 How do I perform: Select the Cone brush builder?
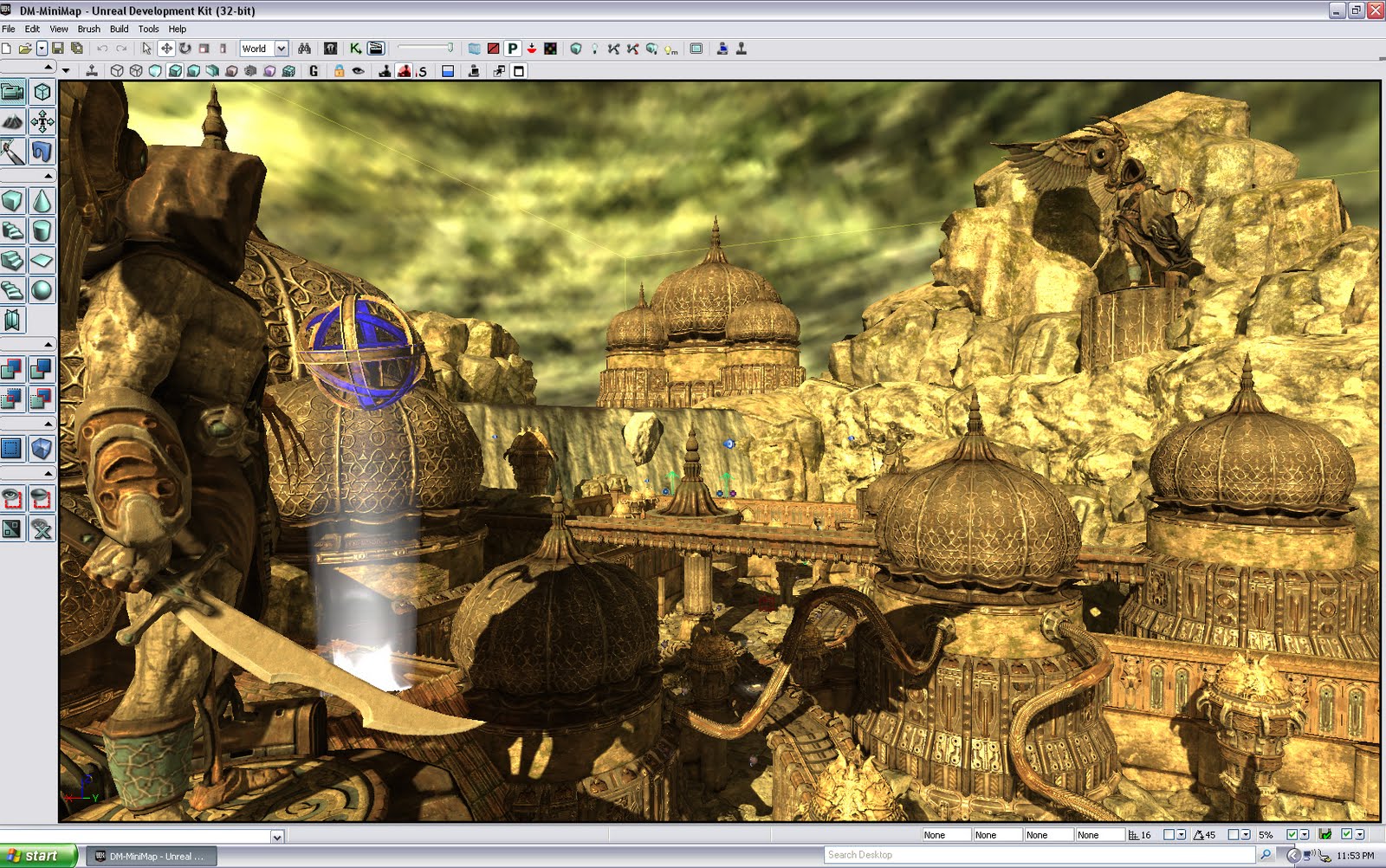point(42,202)
